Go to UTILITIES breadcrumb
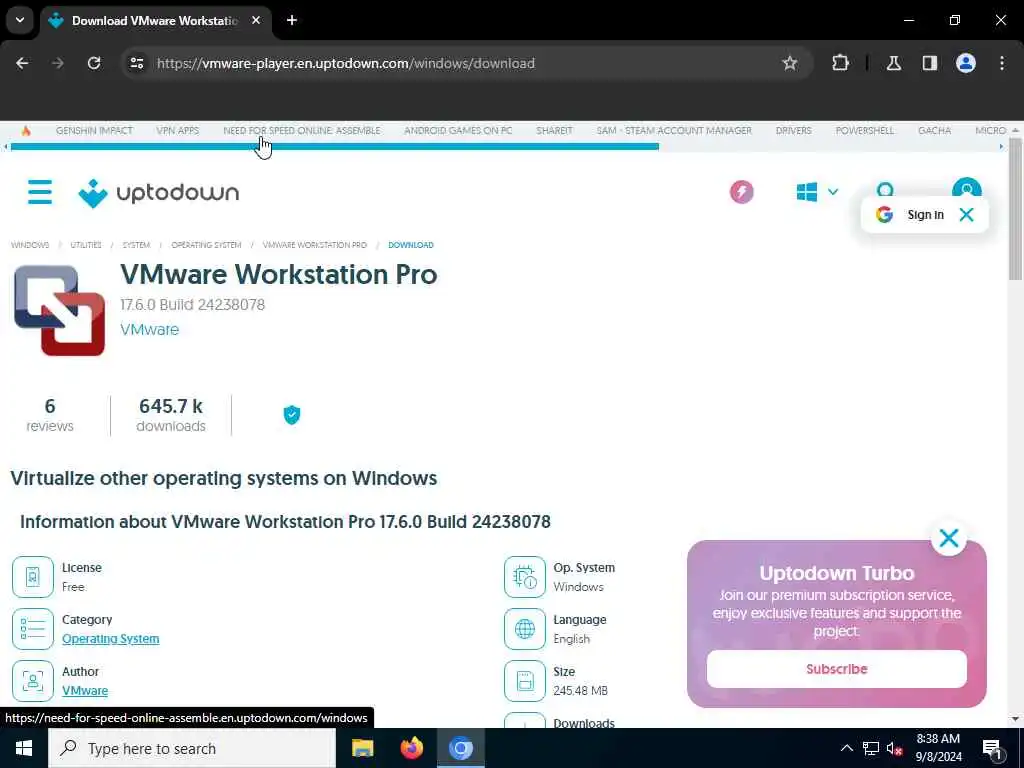Viewport: 1024px width, 768px height. click(86, 245)
